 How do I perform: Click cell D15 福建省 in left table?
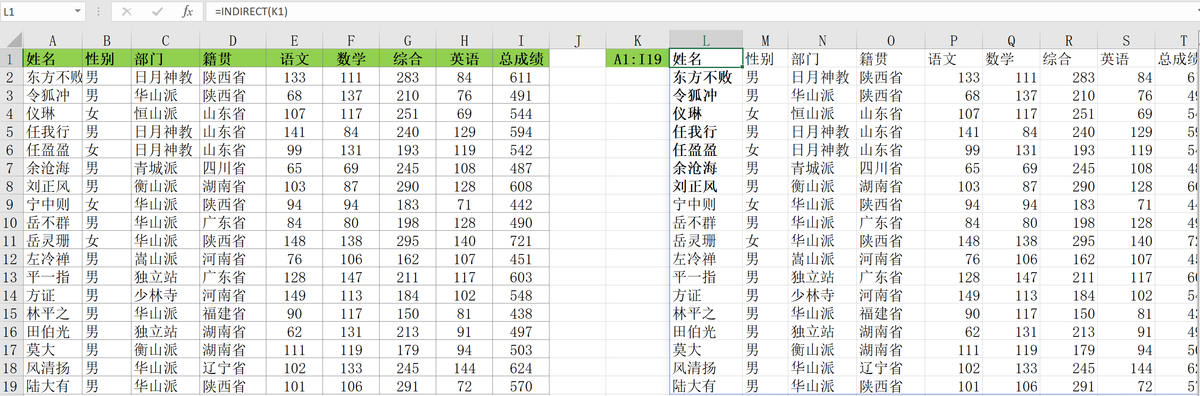coord(232,313)
